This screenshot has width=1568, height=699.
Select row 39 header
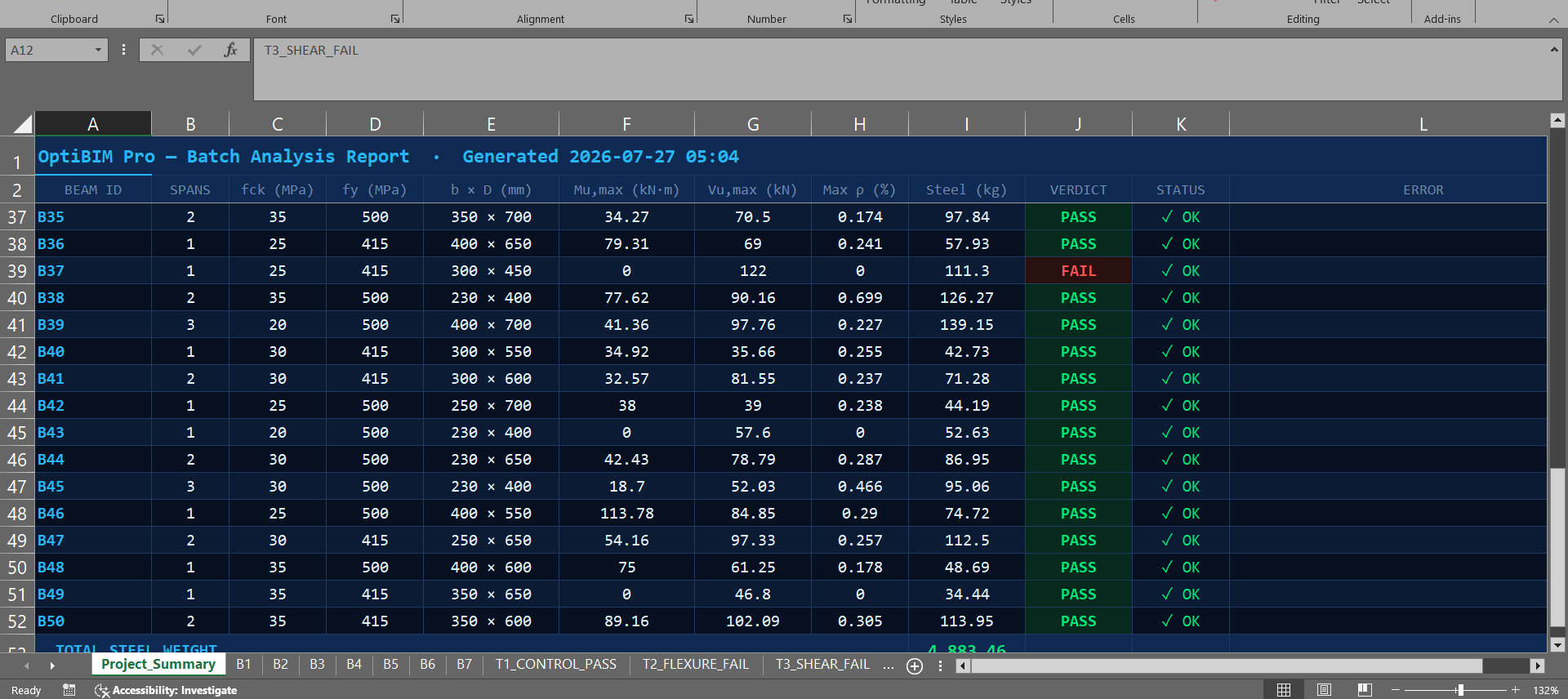tap(17, 271)
